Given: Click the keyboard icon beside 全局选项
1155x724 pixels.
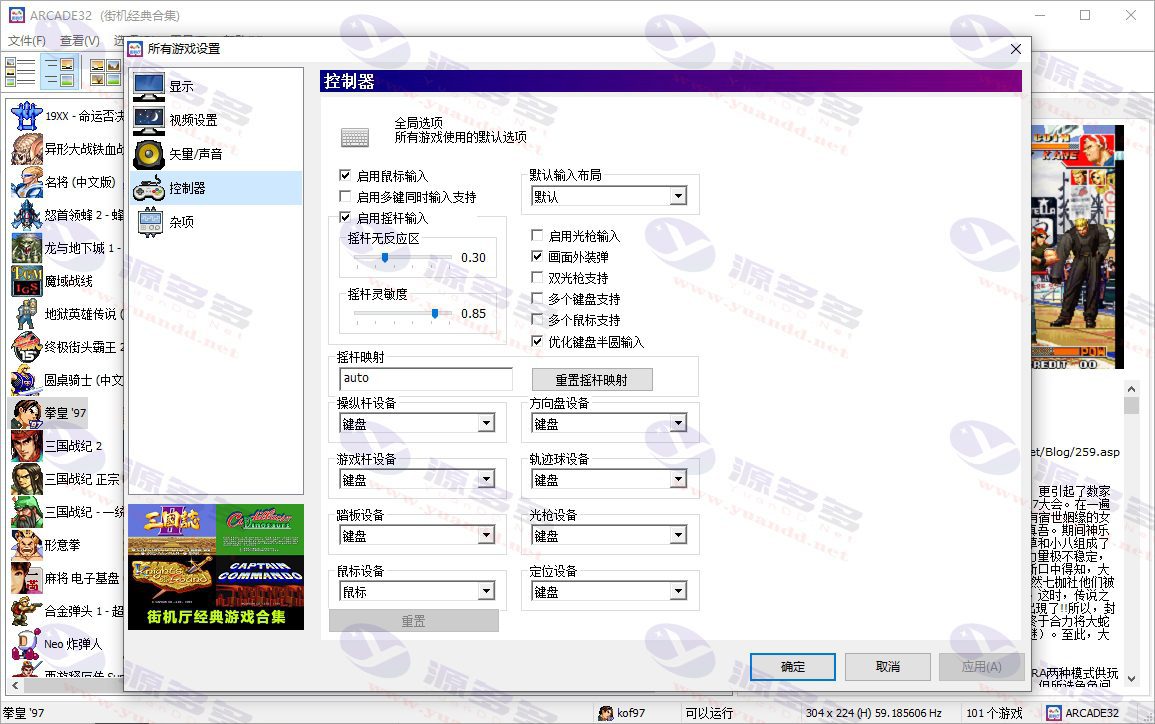Looking at the screenshot, I should pos(355,137).
